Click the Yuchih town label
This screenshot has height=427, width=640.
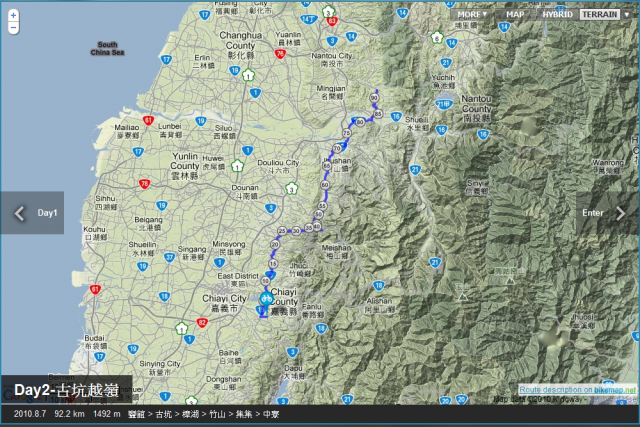[x=443, y=81]
